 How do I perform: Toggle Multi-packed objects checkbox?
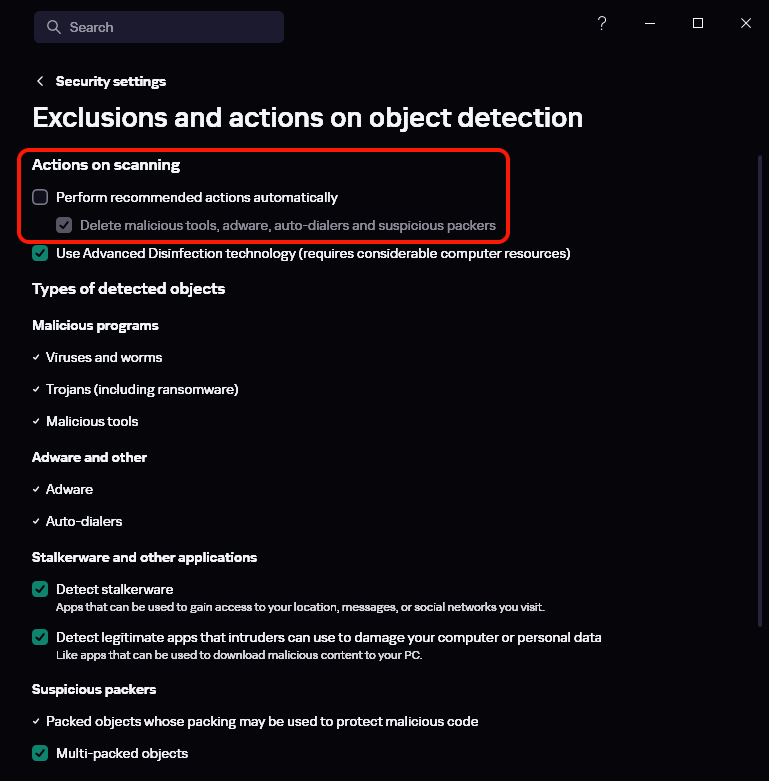point(40,753)
